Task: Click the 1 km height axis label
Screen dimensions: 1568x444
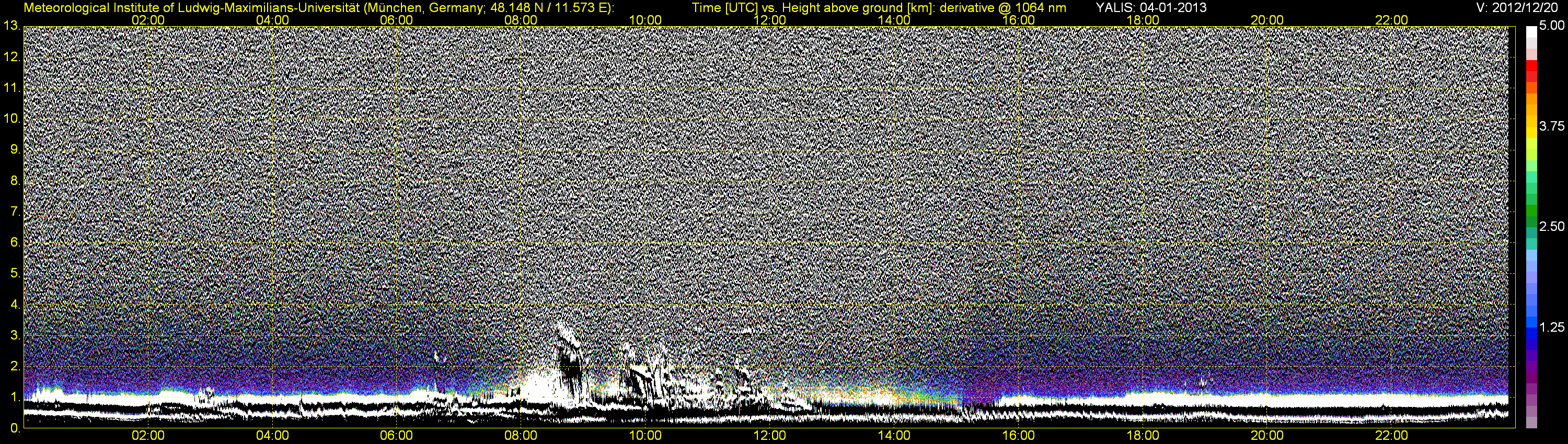Action: (15, 397)
